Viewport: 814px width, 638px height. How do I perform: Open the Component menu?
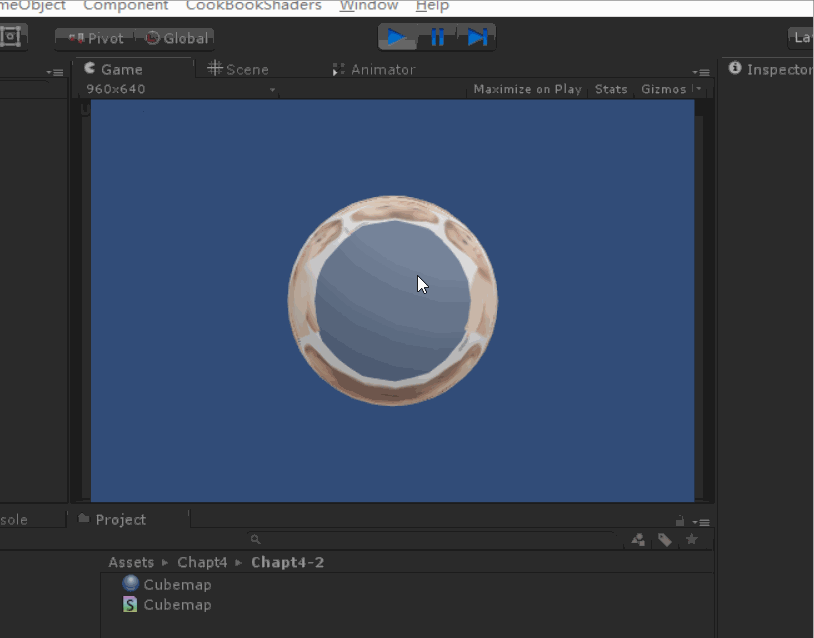tap(126, 6)
